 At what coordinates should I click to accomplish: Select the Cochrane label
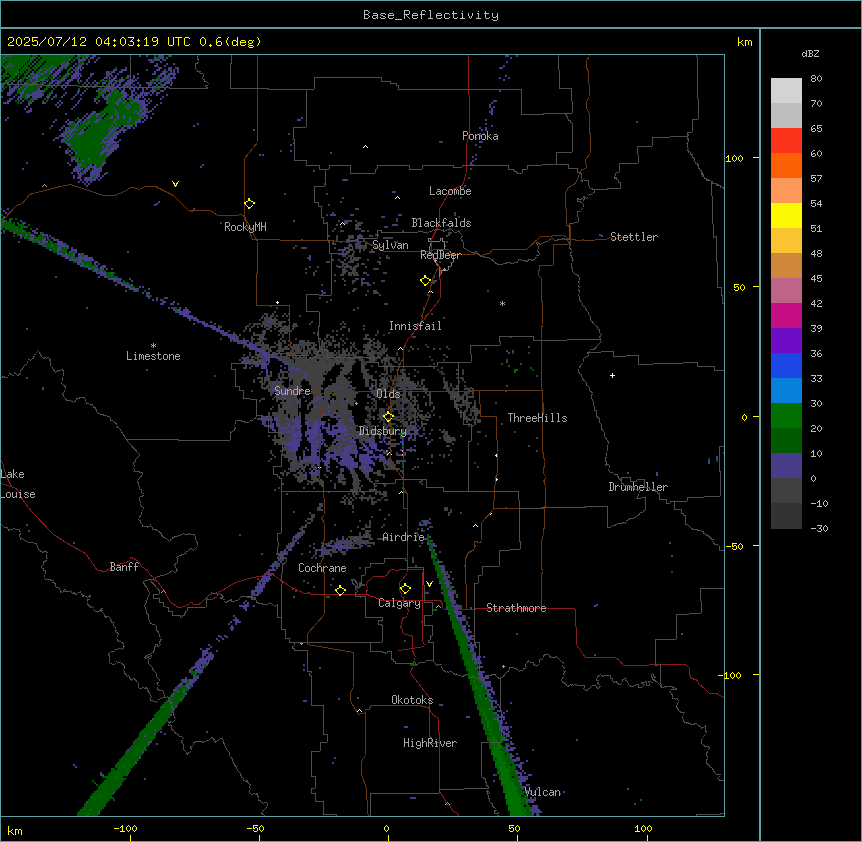pos(322,568)
